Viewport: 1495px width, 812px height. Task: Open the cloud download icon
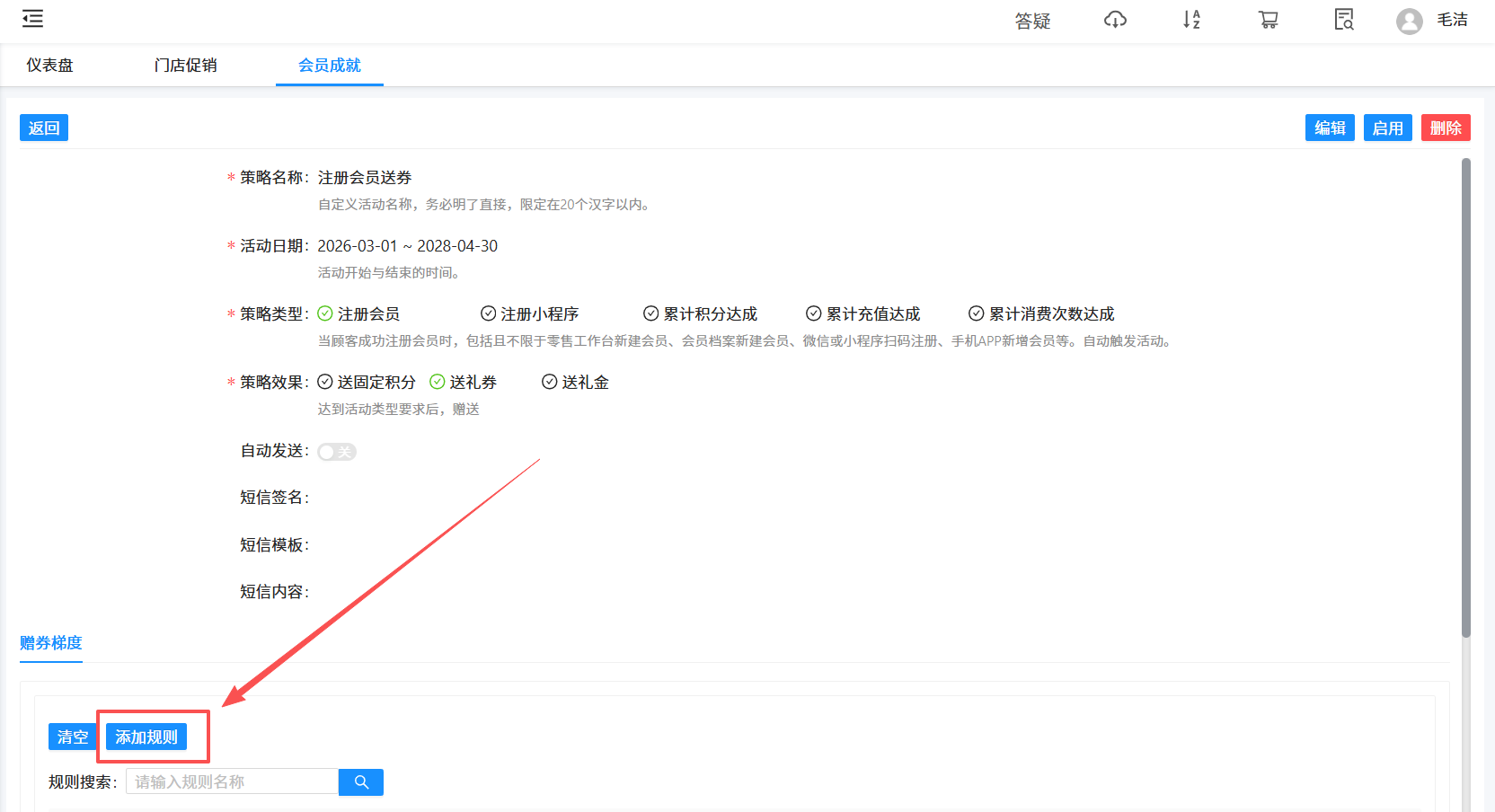pos(1114,19)
